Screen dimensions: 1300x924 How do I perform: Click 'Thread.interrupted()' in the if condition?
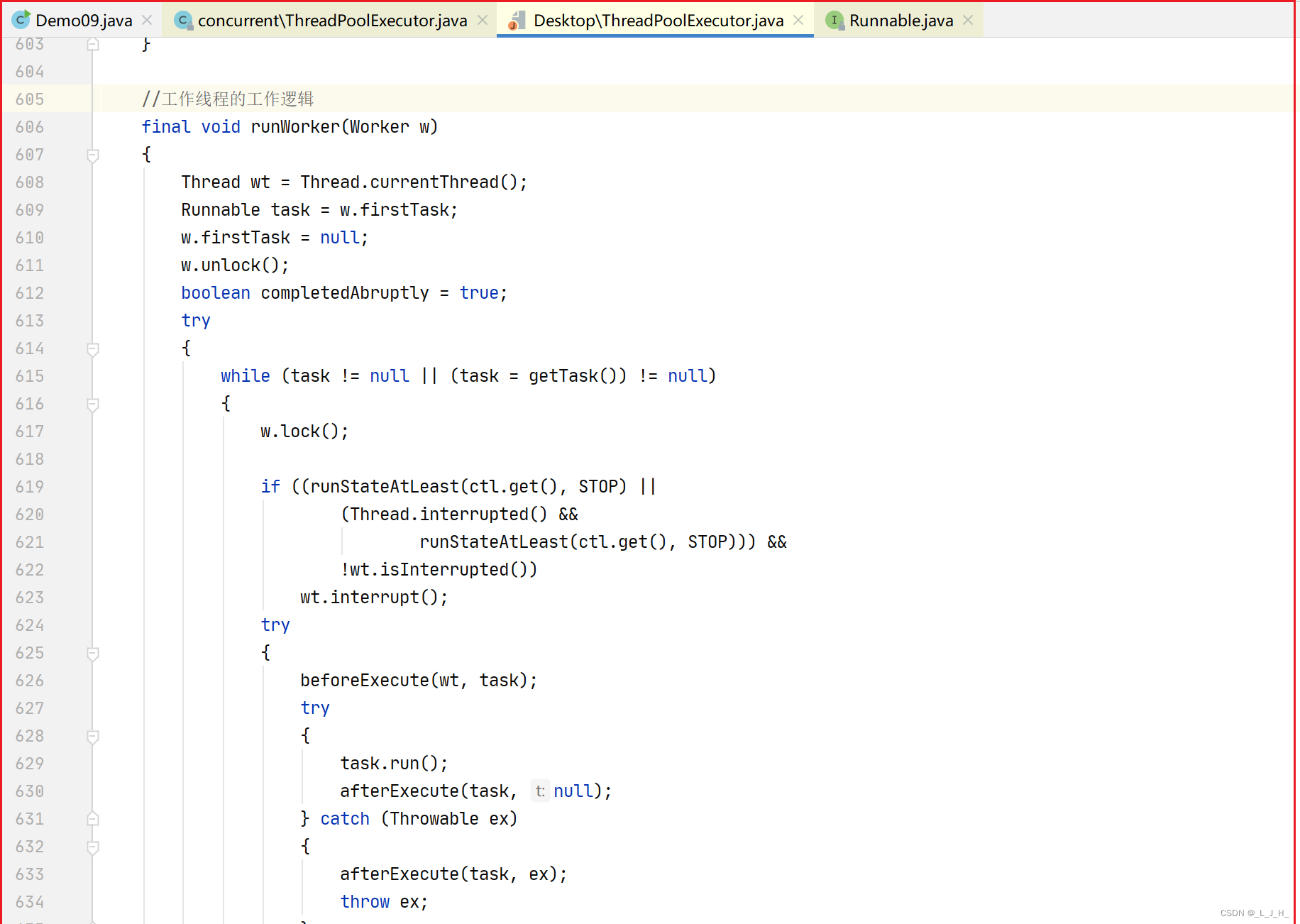click(448, 515)
